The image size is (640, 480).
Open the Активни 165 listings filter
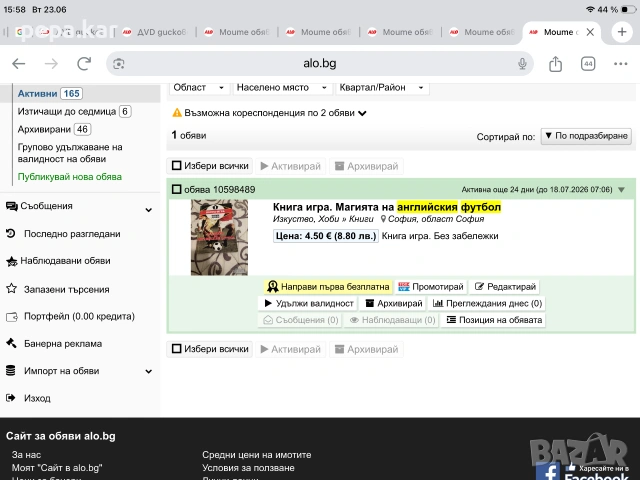coord(50,93)
